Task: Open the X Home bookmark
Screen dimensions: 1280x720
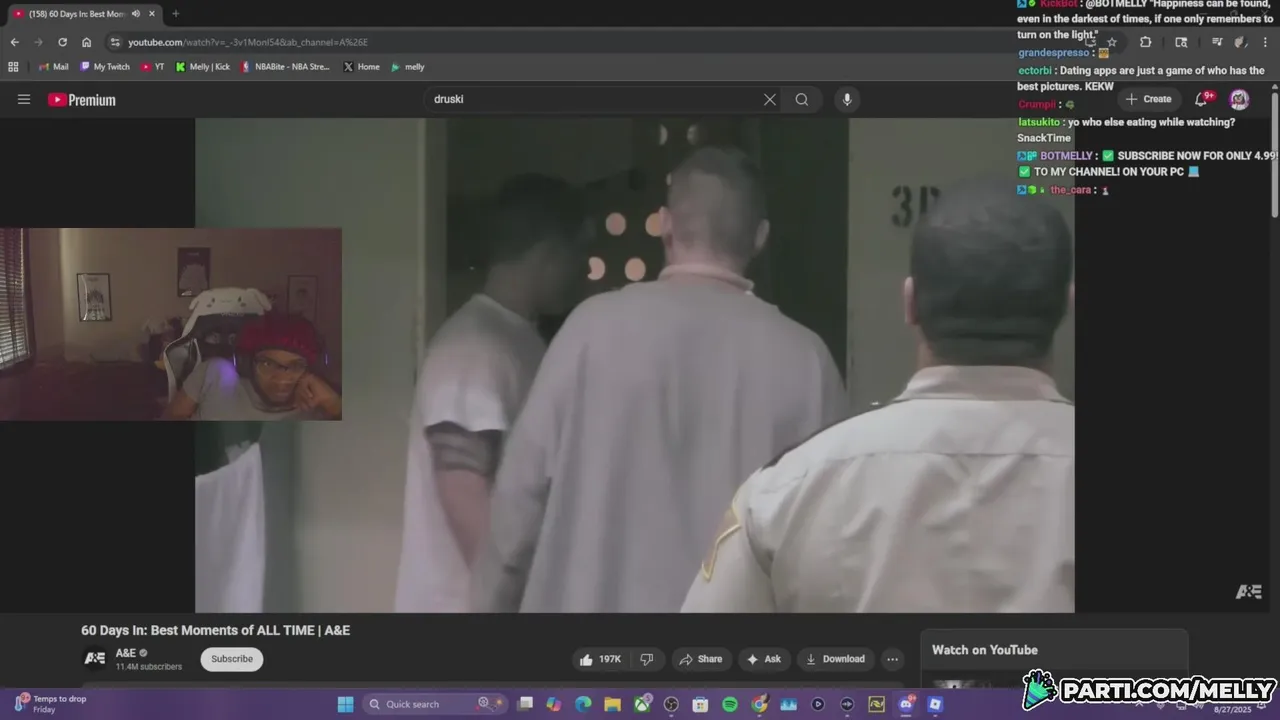Action: click(361, 67)
